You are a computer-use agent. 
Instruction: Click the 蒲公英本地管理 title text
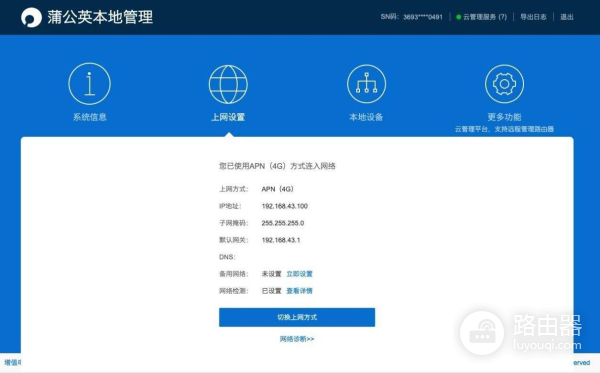click(100, 17)
